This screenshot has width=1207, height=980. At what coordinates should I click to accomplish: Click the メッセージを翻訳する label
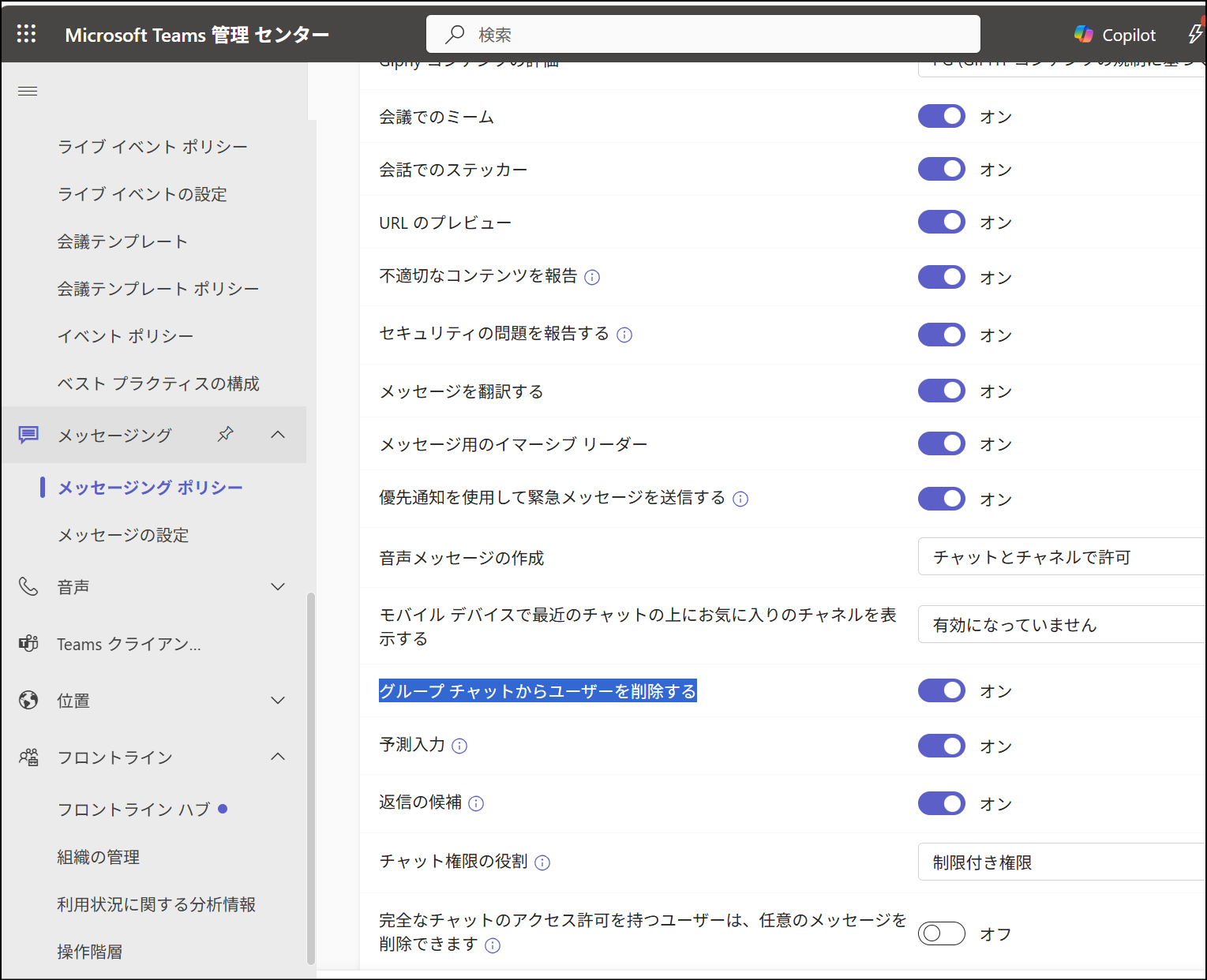461,391
